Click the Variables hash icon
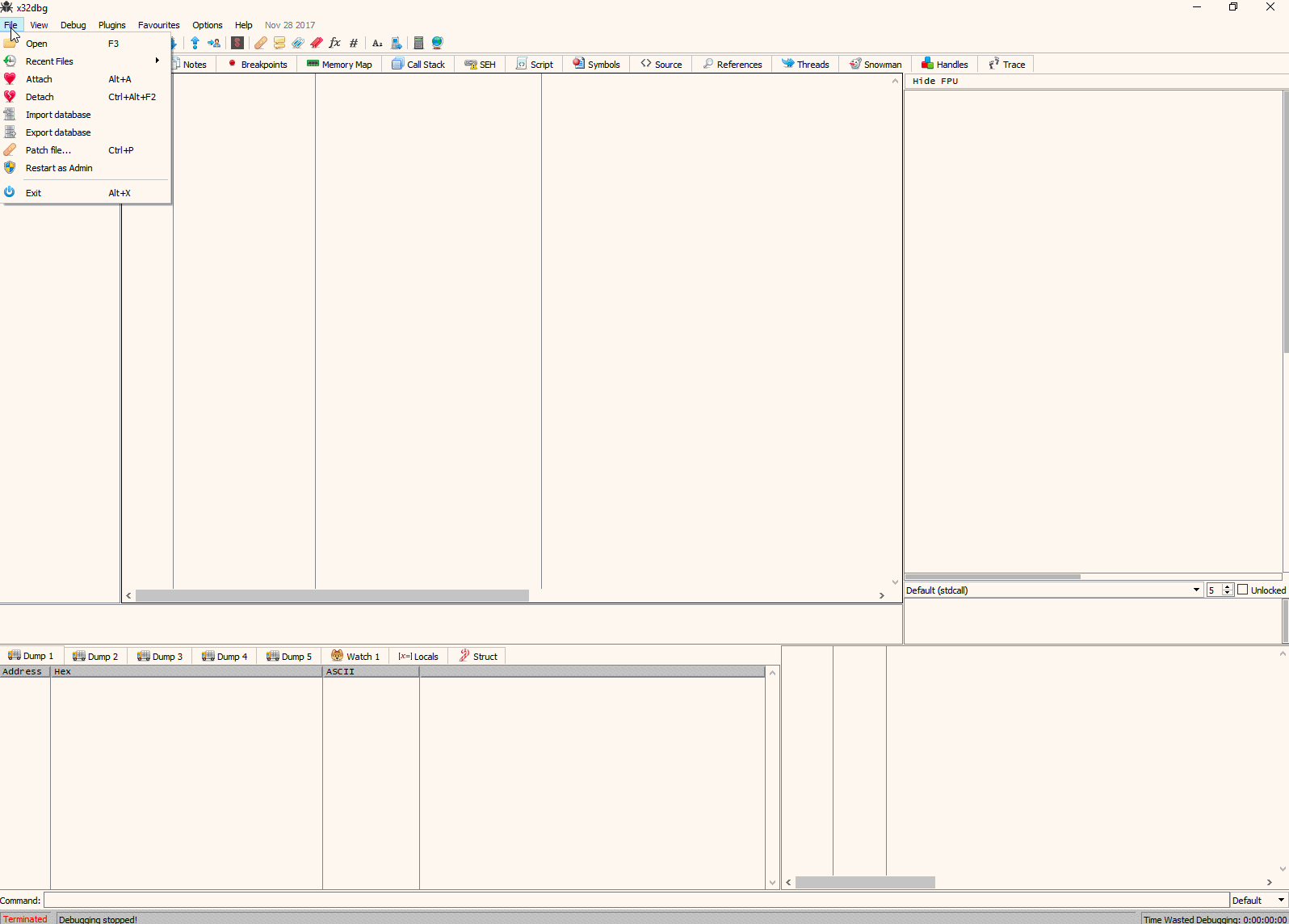 pyautogui.click(x=354, y=43)
